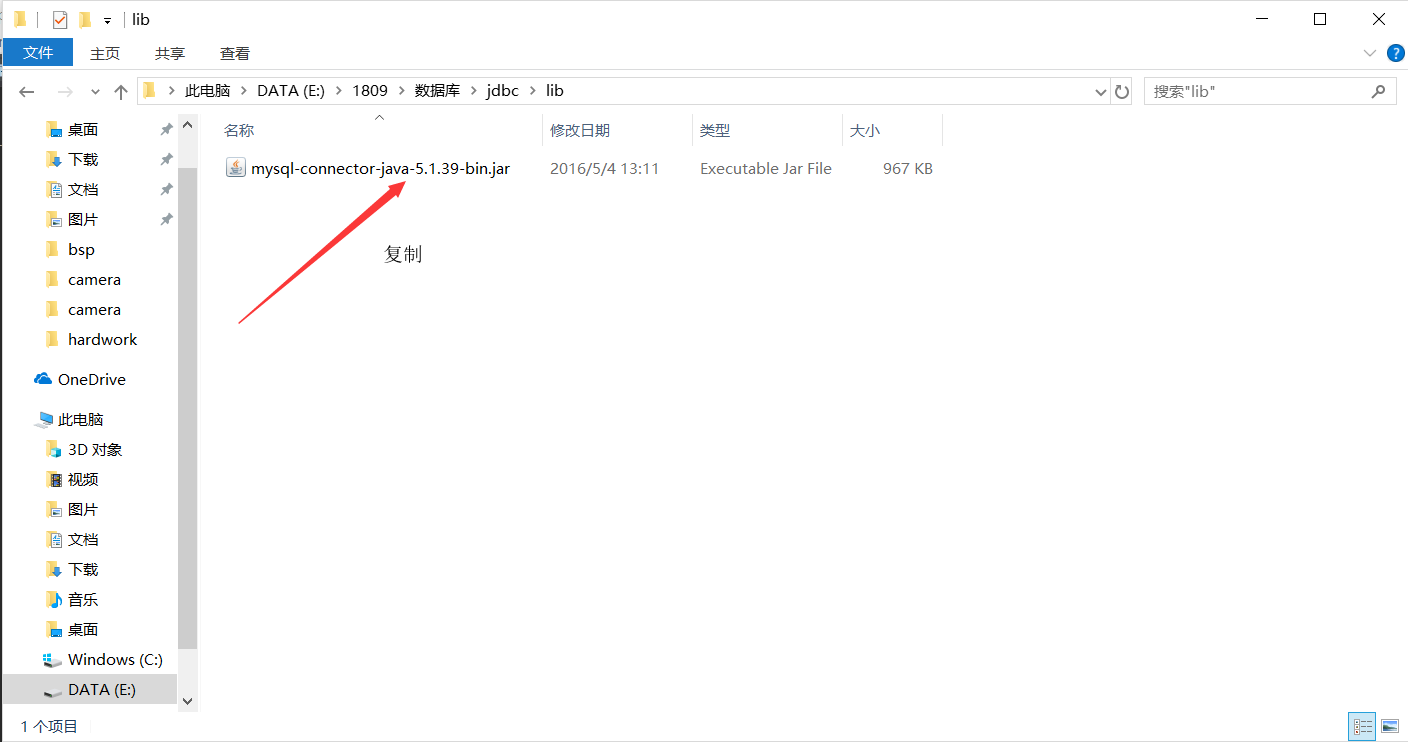Click the Executable Jar File type cell
Screen dimensions: 1408x742
pos(766,169)
